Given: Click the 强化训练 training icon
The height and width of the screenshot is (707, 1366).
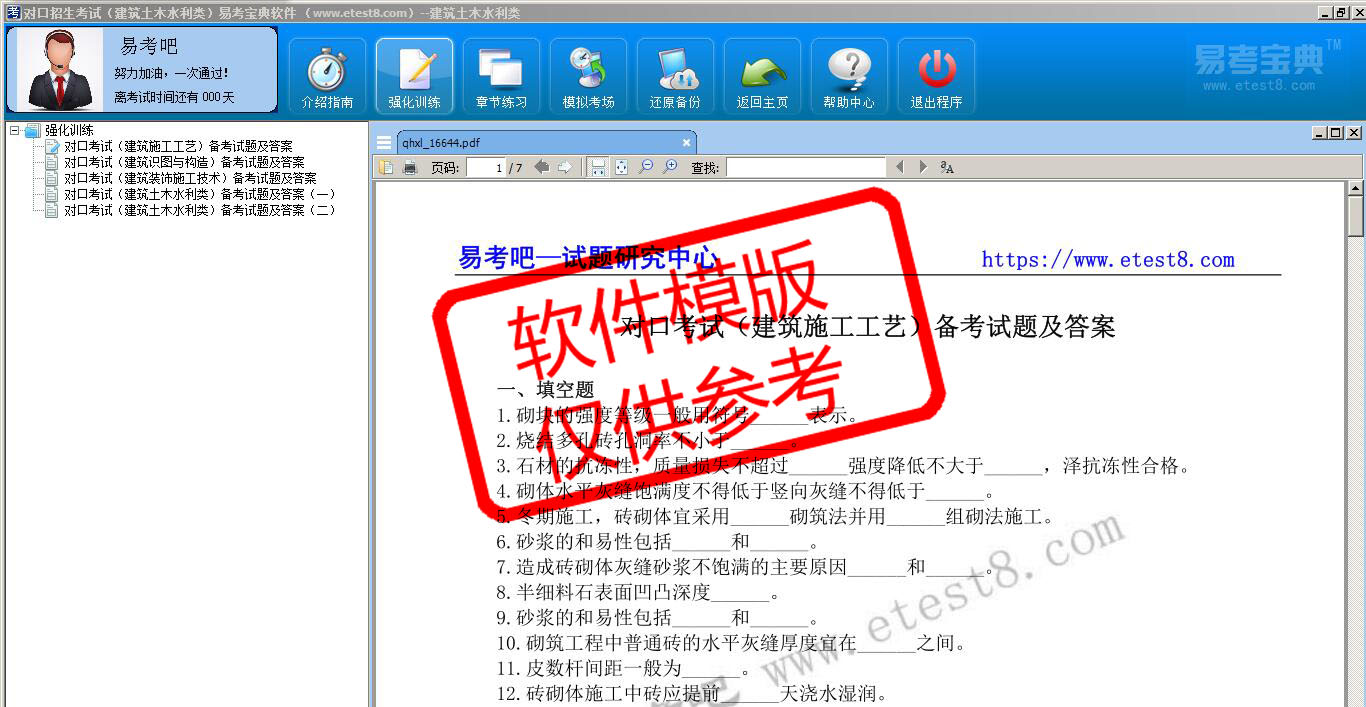Looking at the screenshot, I should pyautogui.click(x=414, y=76).
